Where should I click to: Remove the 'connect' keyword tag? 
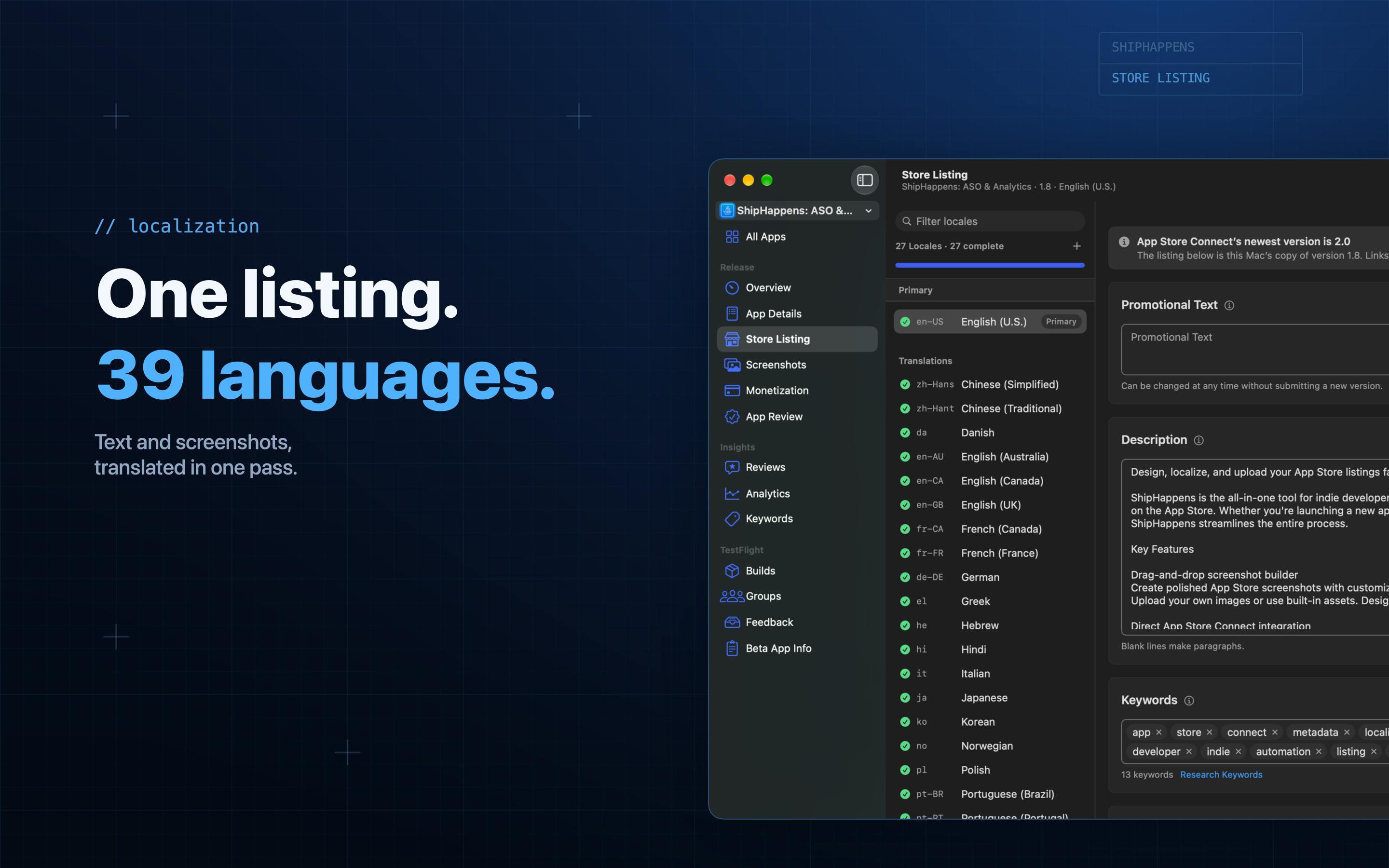tap(1275, 732)
